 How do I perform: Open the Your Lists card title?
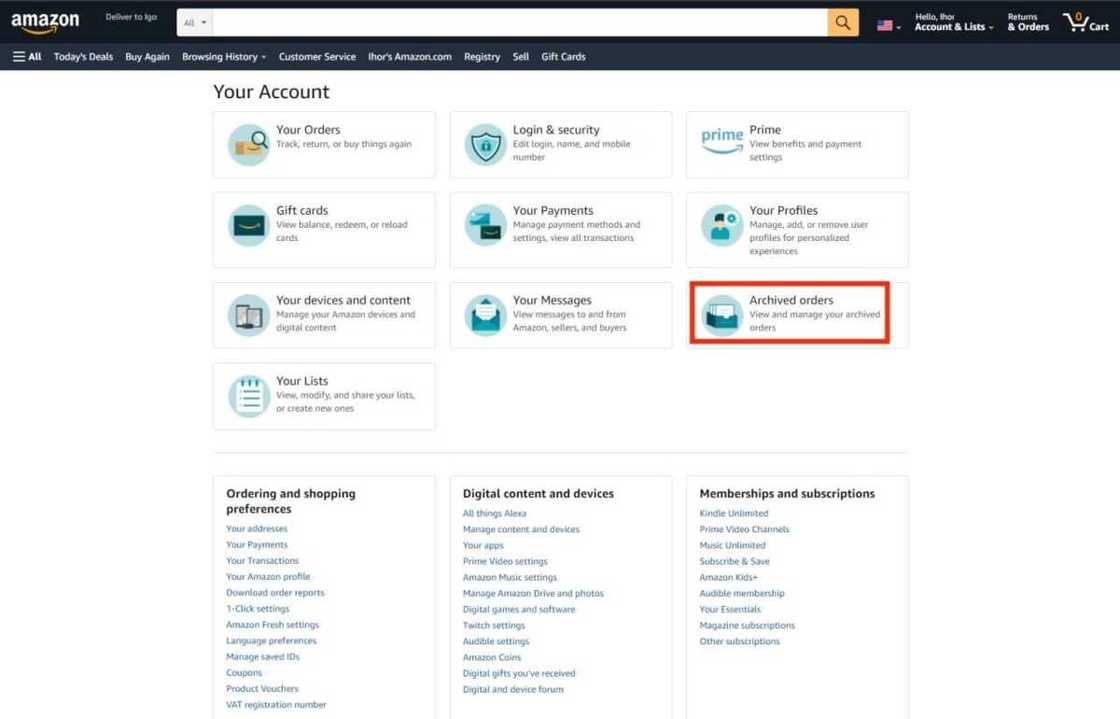pos(302,381)
